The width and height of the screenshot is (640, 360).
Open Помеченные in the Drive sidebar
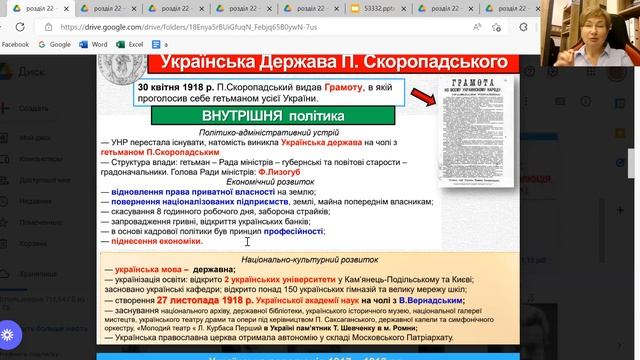pos(40,222)
